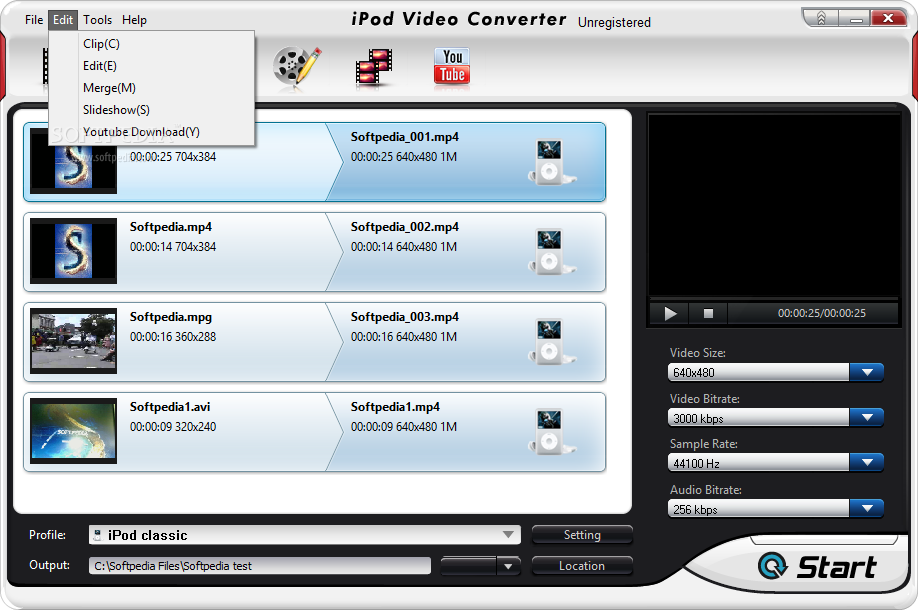Play the video in the preview panel
Screen dimensions: 918x610
[x=670, y=314]
